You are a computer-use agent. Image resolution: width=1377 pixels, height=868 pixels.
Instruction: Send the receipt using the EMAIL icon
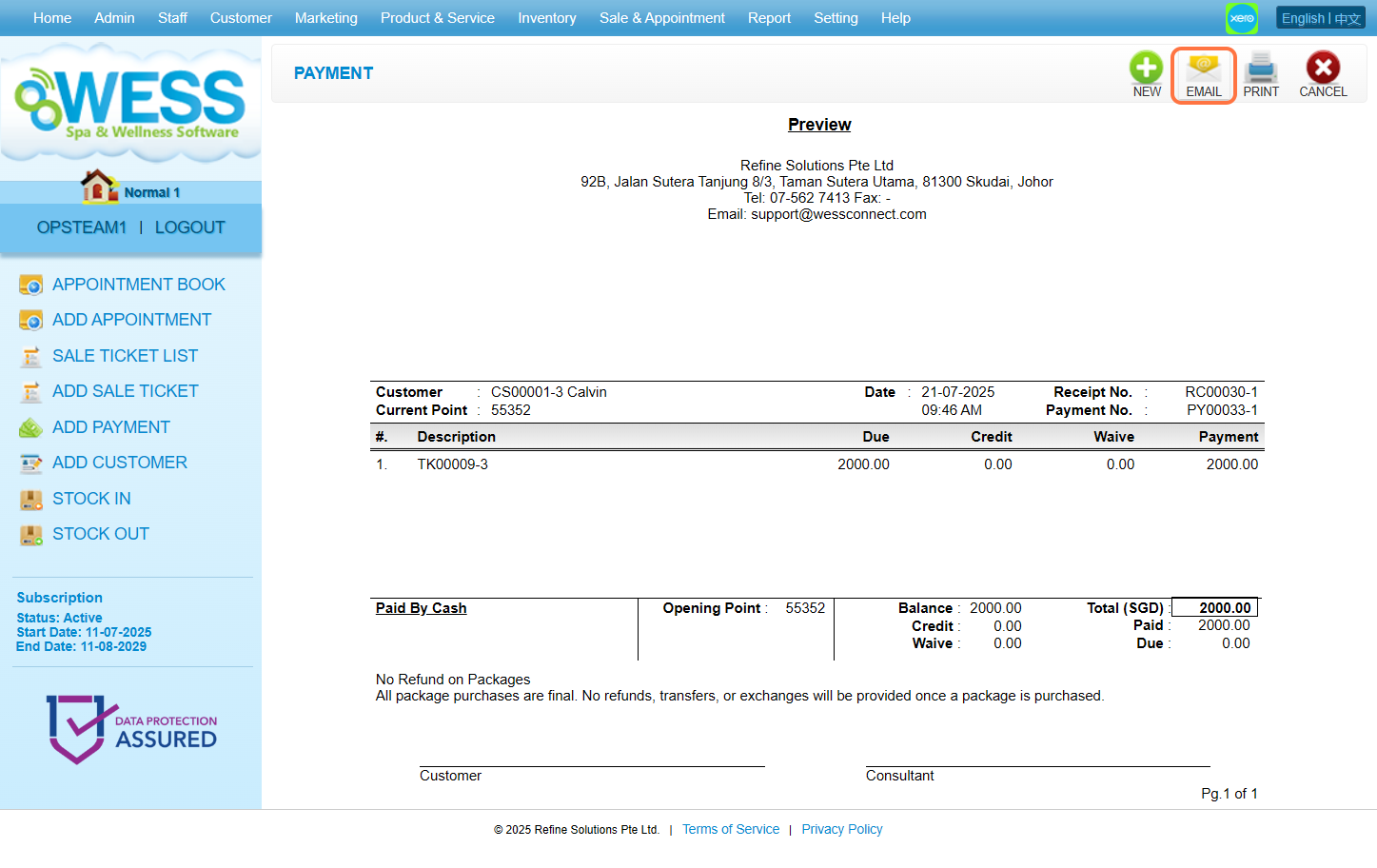[1203, 69]
